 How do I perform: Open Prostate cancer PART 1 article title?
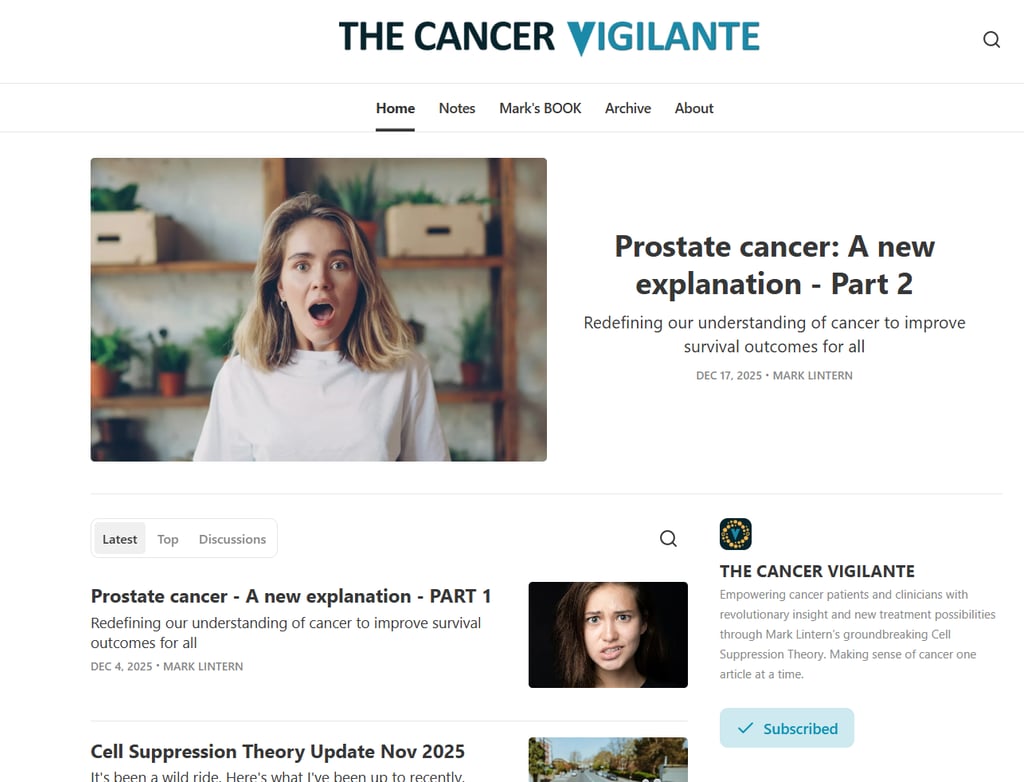[291, 596]
